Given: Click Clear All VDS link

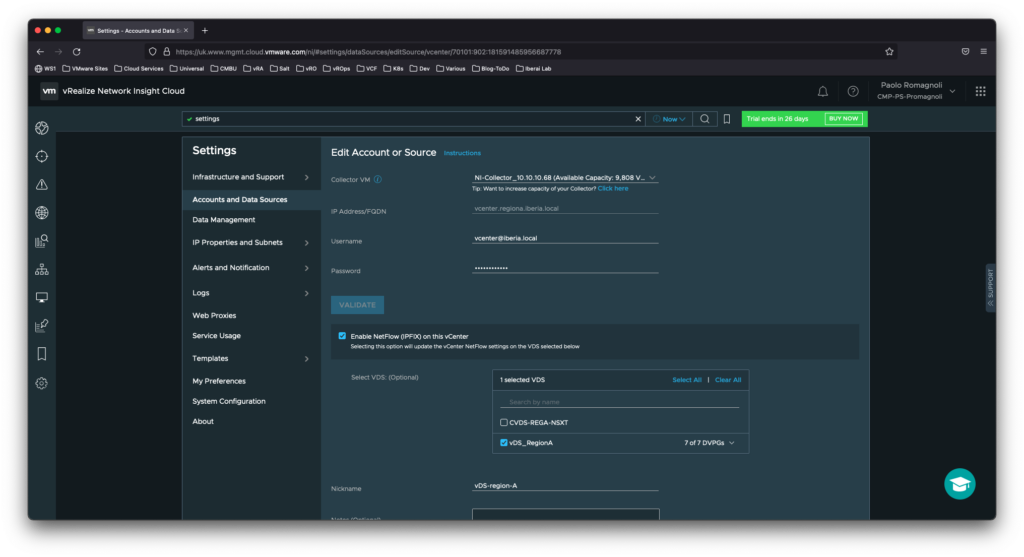Looking at the screenshot, I should coord(728,380).
